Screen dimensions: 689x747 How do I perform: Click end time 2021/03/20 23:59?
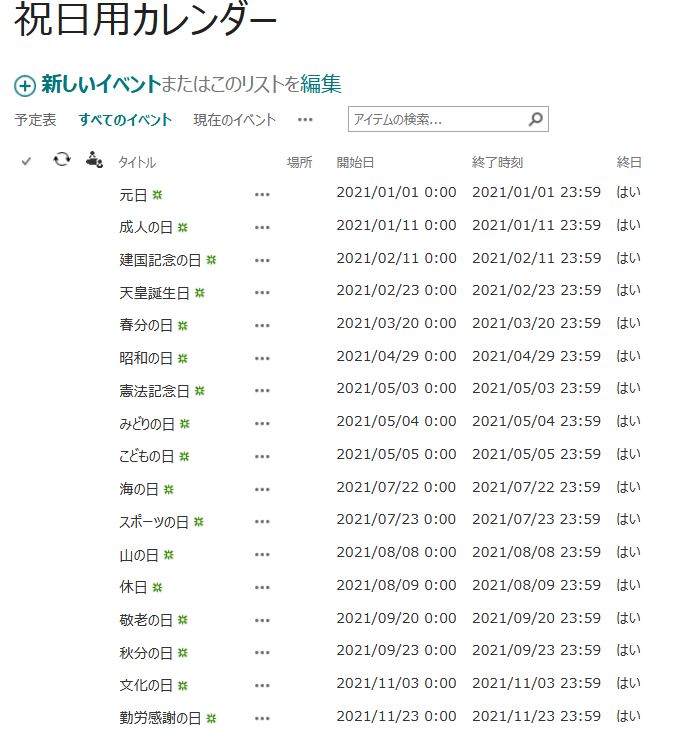click(537, 323)
